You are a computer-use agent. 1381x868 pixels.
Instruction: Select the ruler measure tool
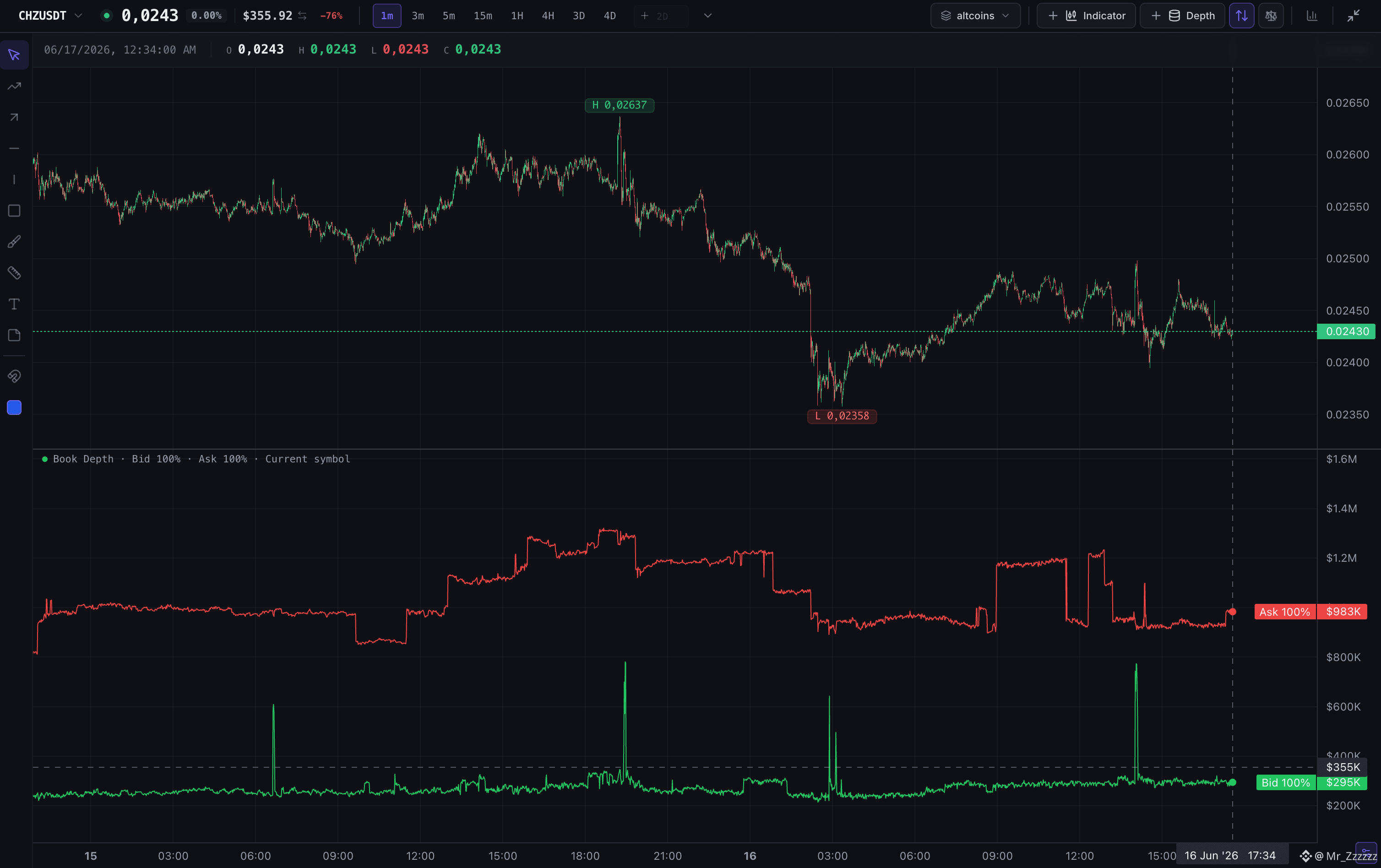[x=14, y=273]
